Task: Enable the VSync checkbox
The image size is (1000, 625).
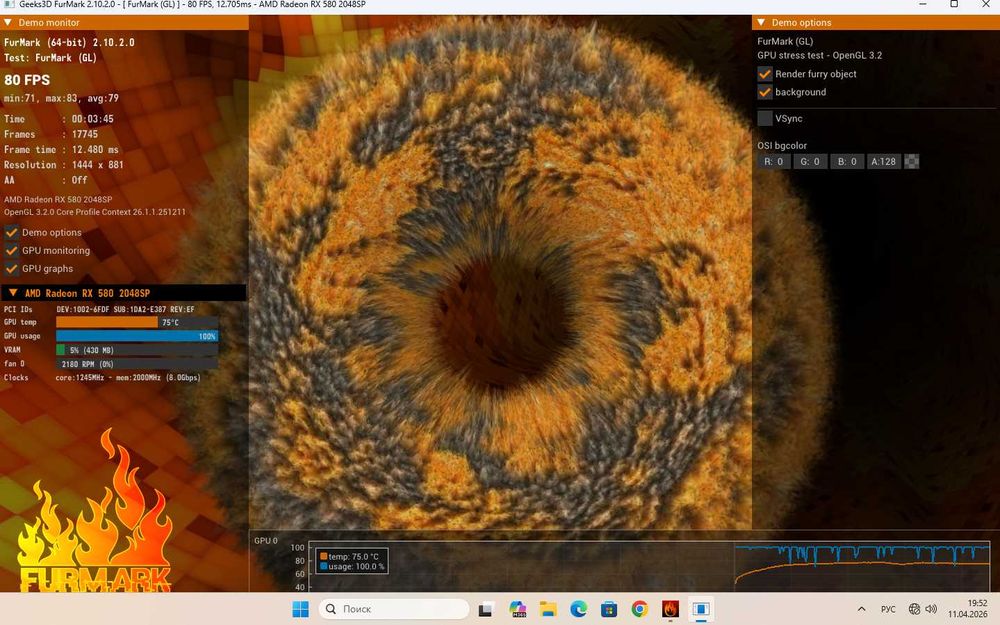Action: (x=765, y=118)
